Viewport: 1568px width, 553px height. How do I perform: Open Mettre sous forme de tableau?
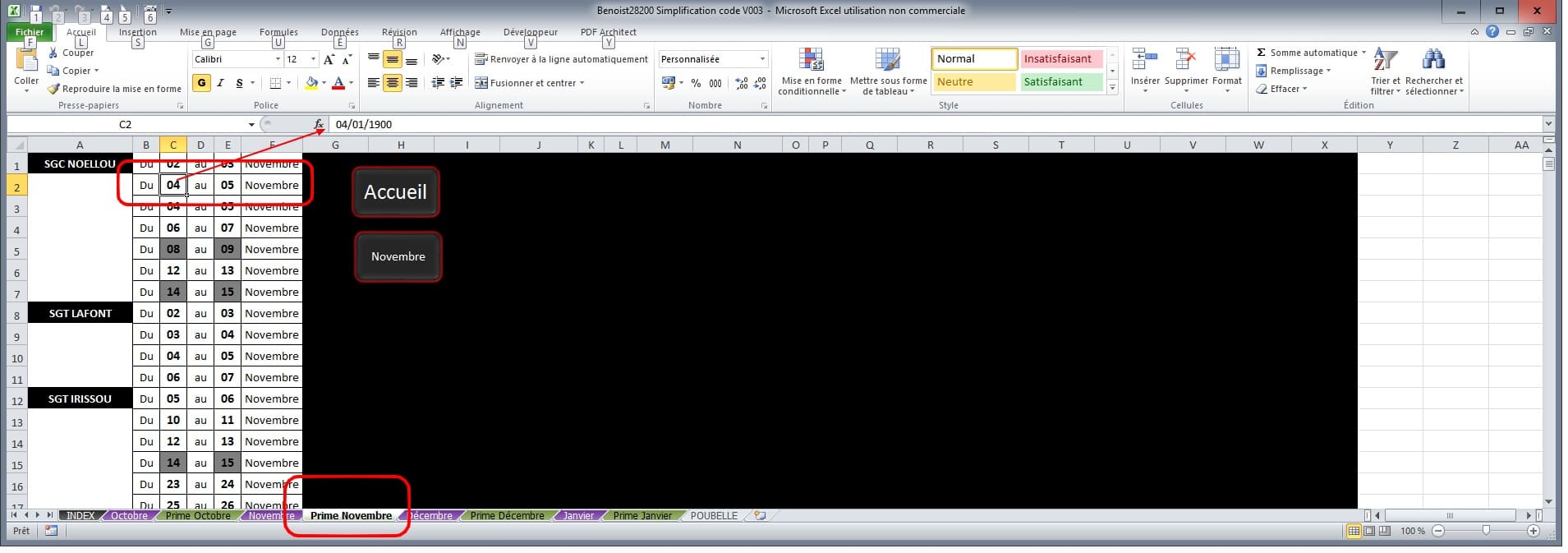[x=888, y=71]
